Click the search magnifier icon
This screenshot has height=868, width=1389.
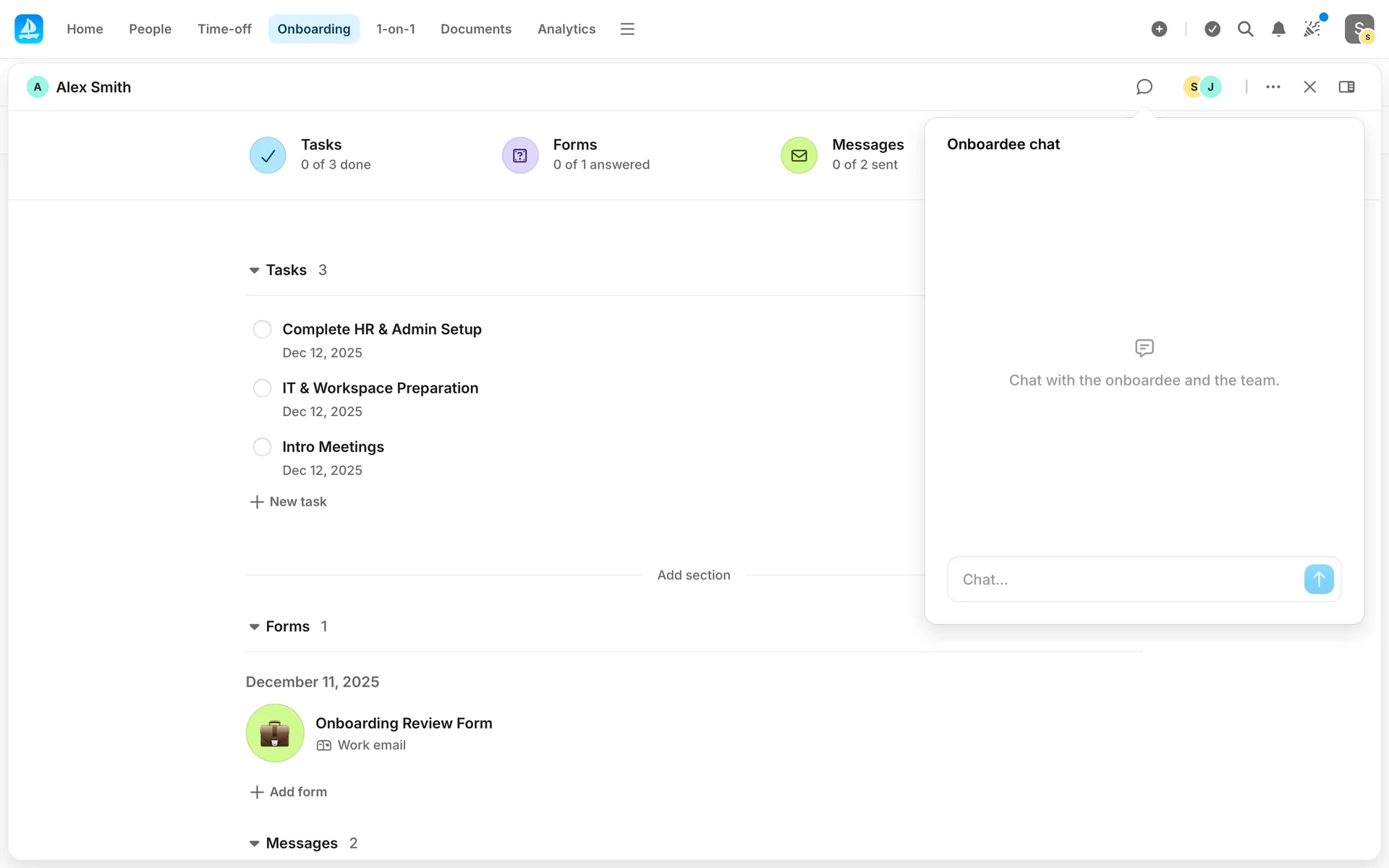click(1245, 29)
